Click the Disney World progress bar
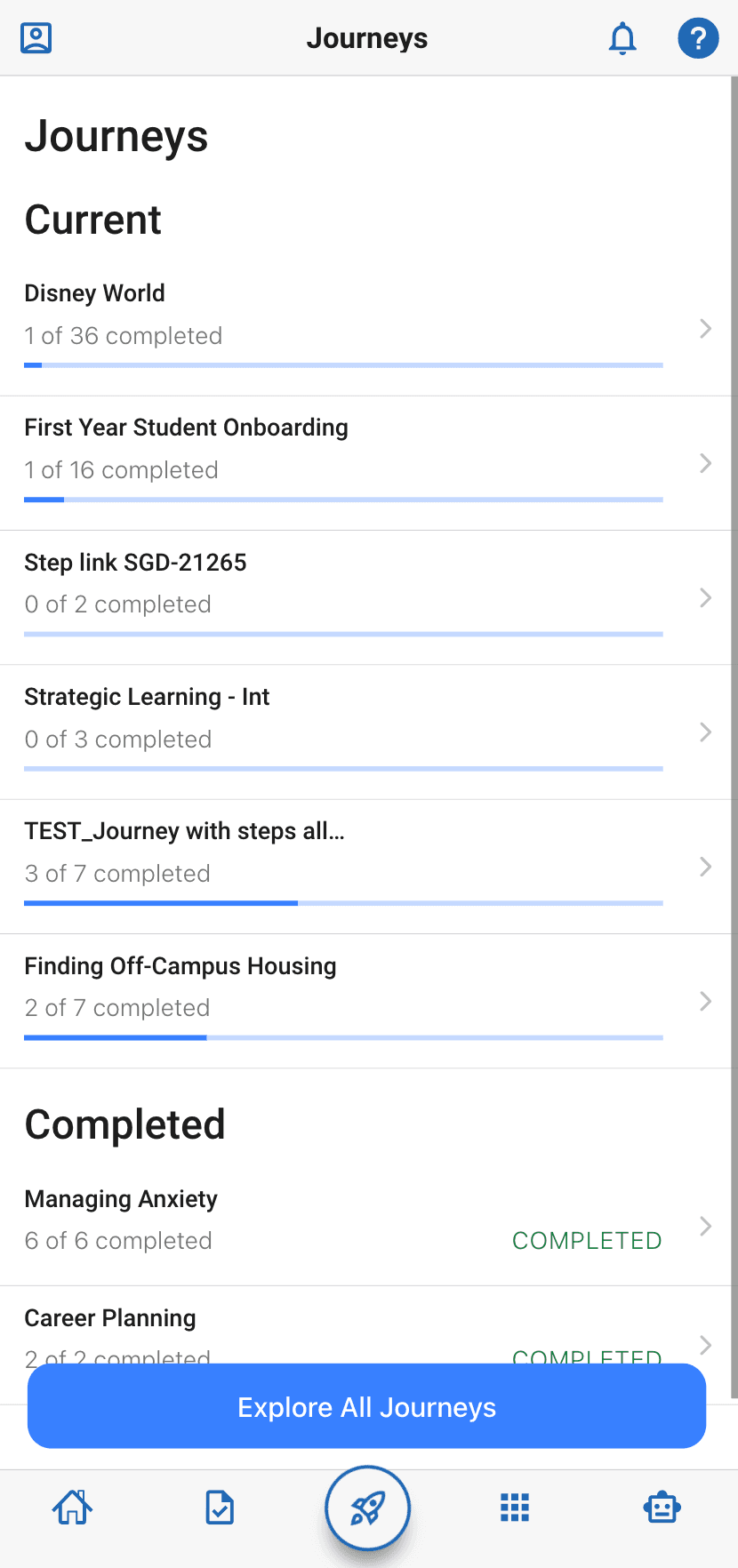This screenshot has height=1568, width=738. (x=343, y=365)
